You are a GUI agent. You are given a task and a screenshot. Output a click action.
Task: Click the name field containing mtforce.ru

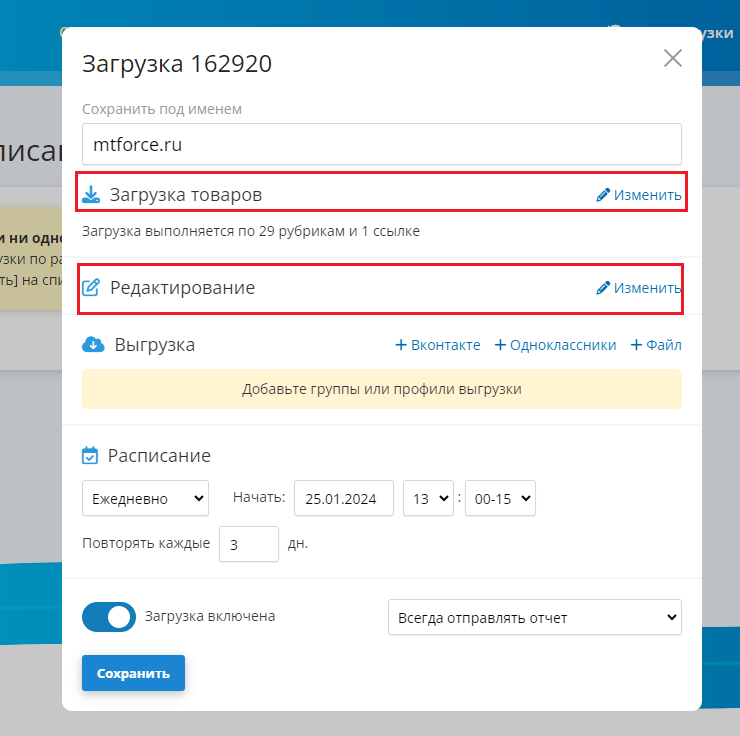381,144
